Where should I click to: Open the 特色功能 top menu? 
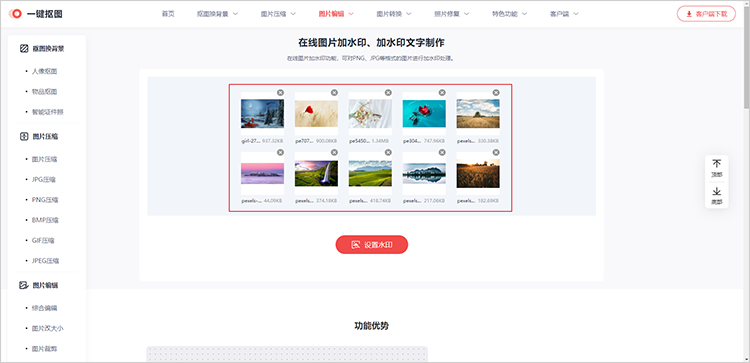pos(510,14)
